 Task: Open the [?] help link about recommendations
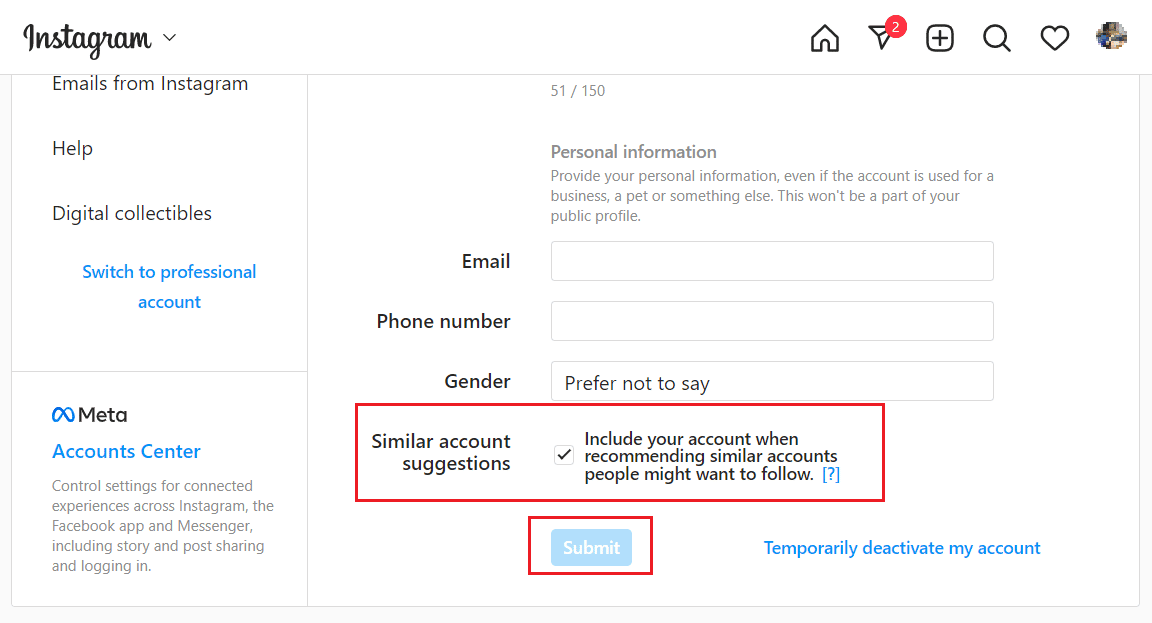(x=831, y=475)
